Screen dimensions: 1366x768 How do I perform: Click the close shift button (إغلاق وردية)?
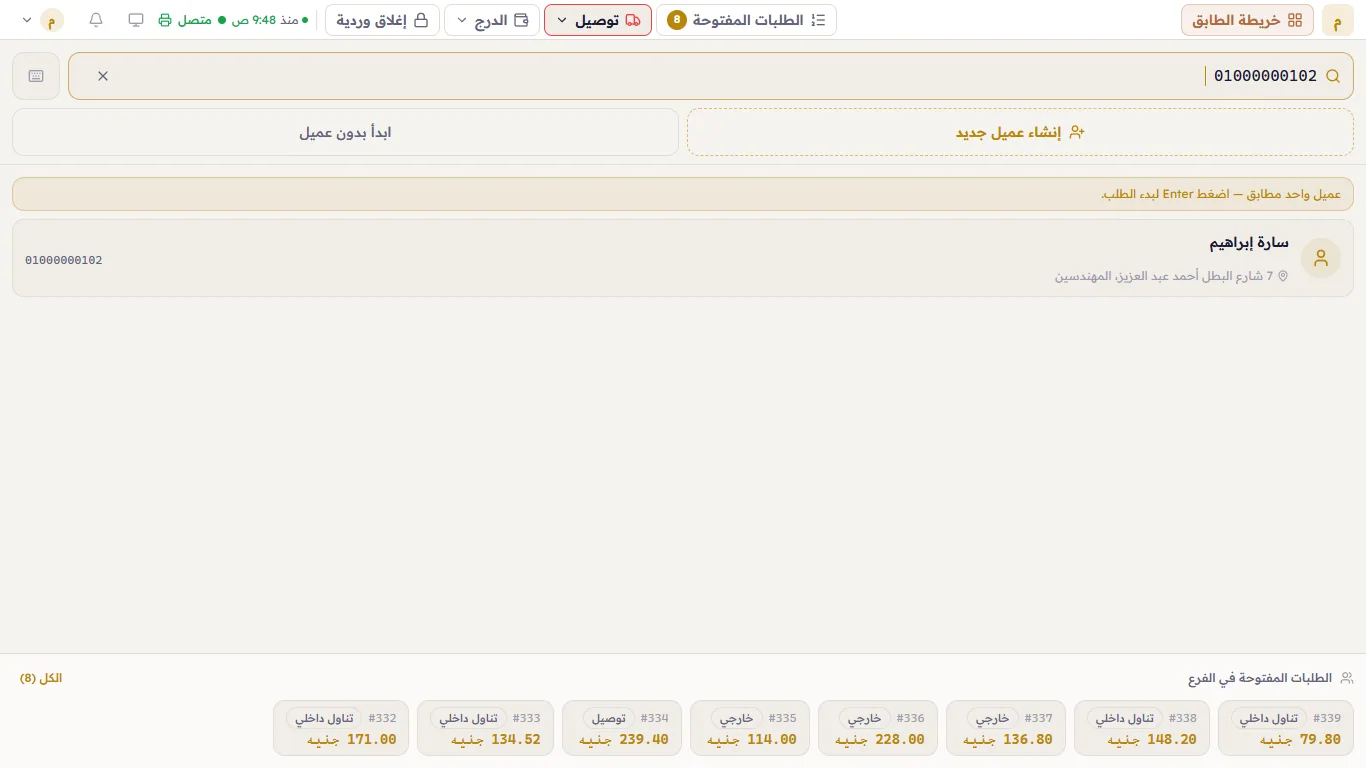[382, 20]
